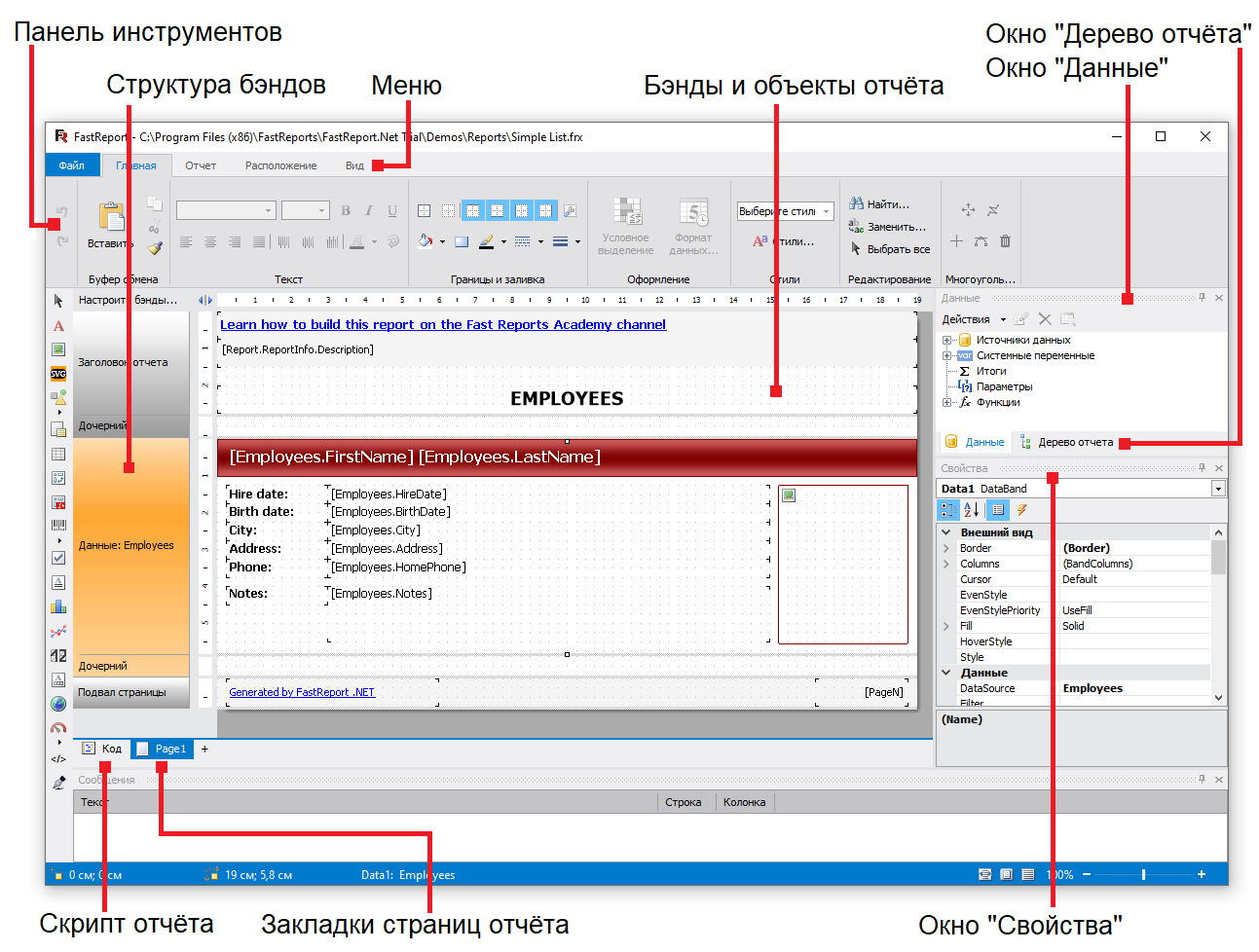Viewport: 1259px width, 952px height.
Task: Toggle the highlighted top border button
Action: click(x=472, y=210)
